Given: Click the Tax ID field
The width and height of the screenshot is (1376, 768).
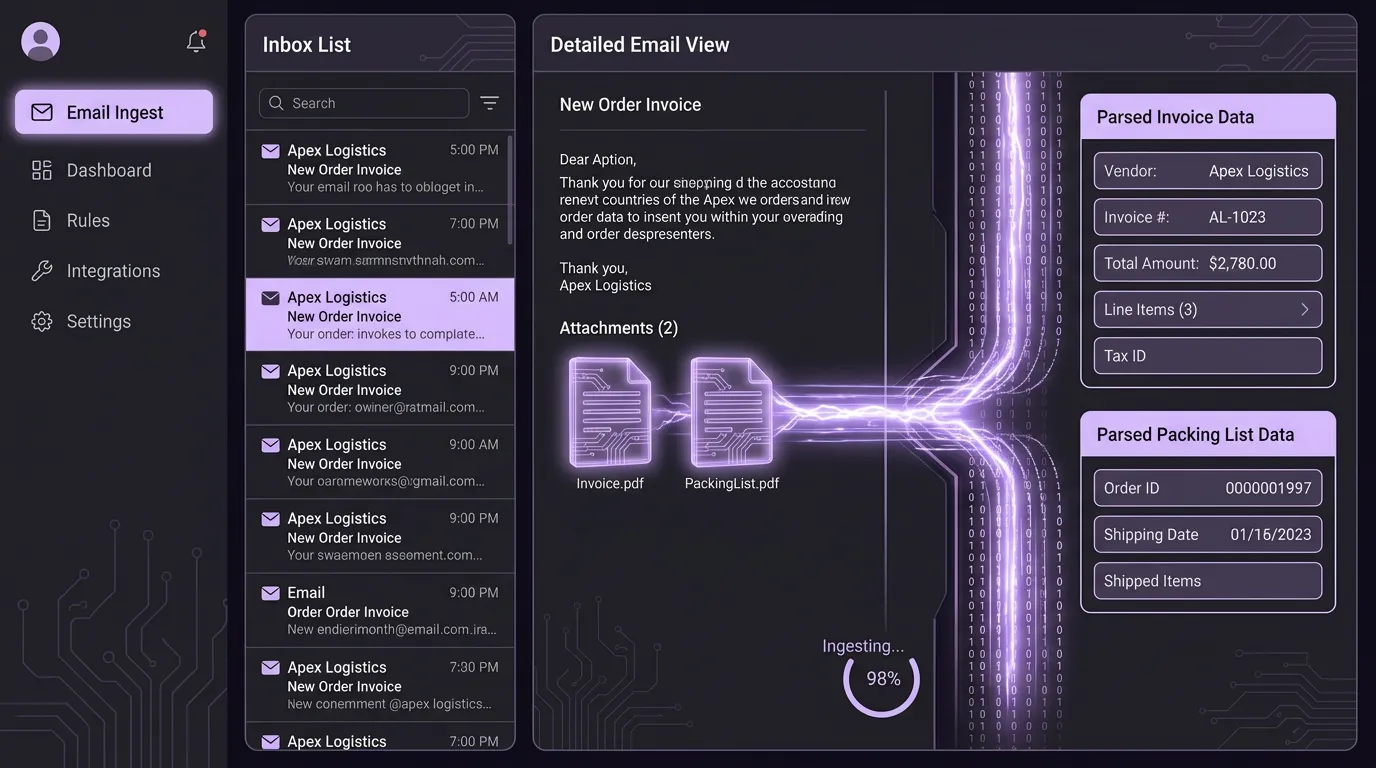Looking at the screenshot, I should pos(1207,356).
